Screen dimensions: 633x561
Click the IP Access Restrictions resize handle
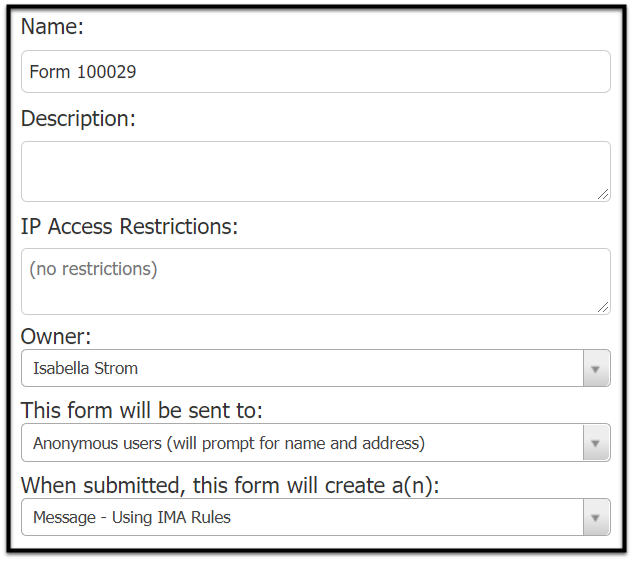click(x=603, y=307)
